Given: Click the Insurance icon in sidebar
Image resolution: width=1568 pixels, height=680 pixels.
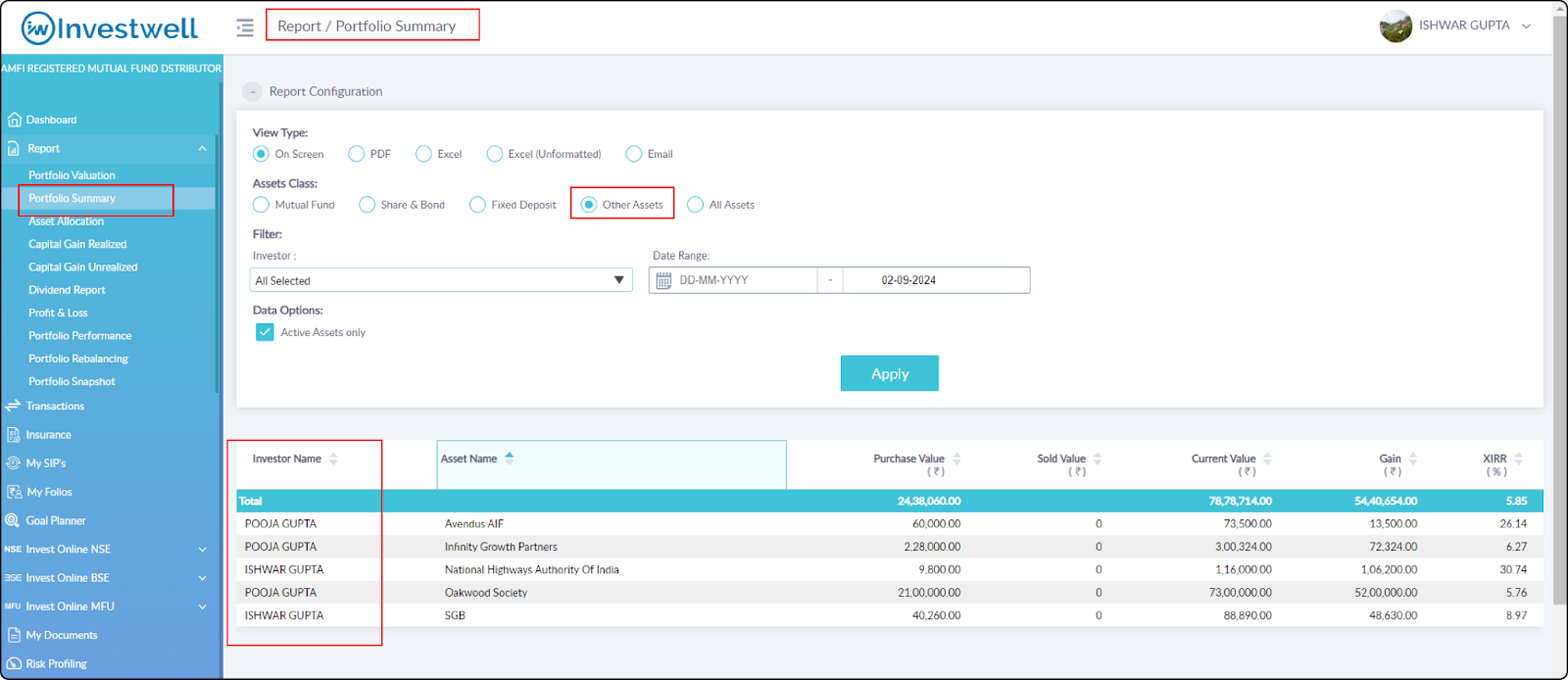Looking at the screenshot, I should tap(14, 434).
